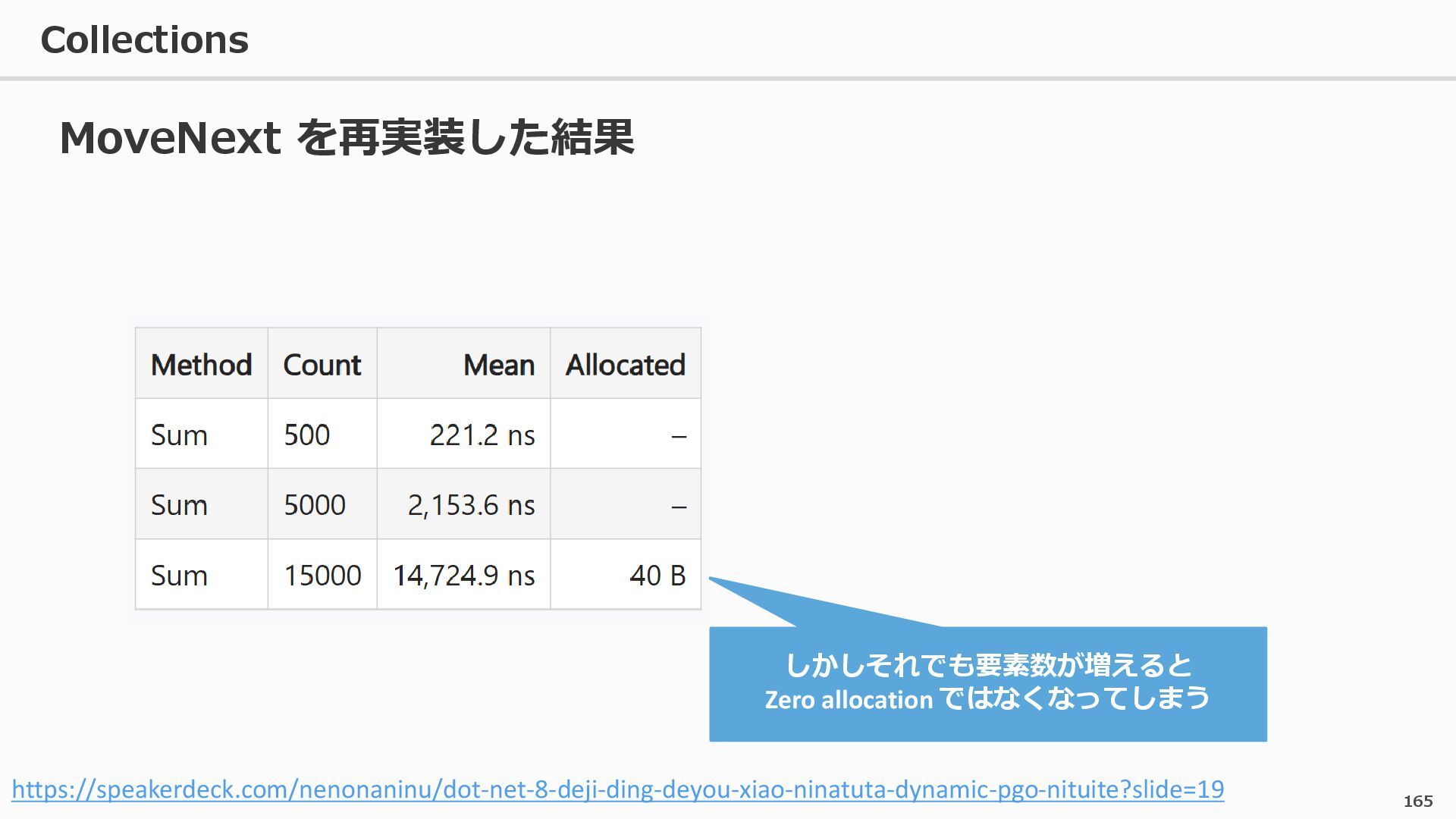
Task: Click the 14,724.9 ns mean cell
Action: (x=463, y=576)
